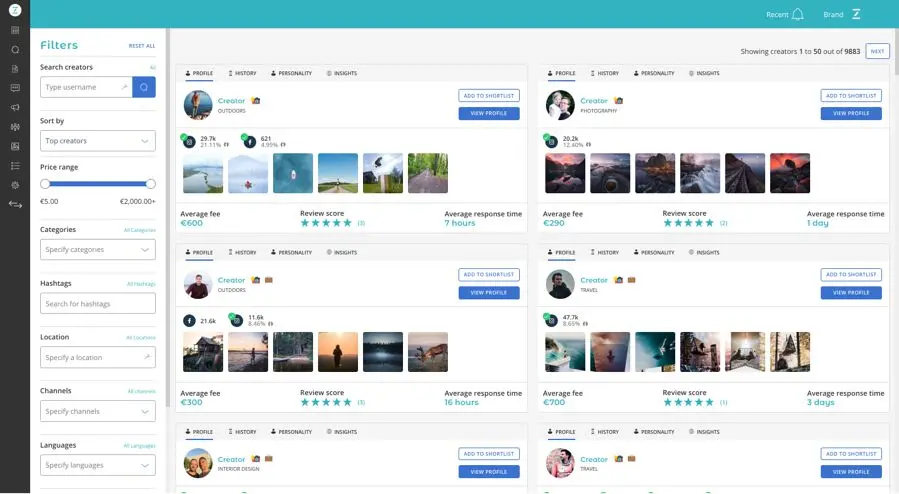
Task: Open the settings gear icon in the sidebar
Action: [15, 185]
